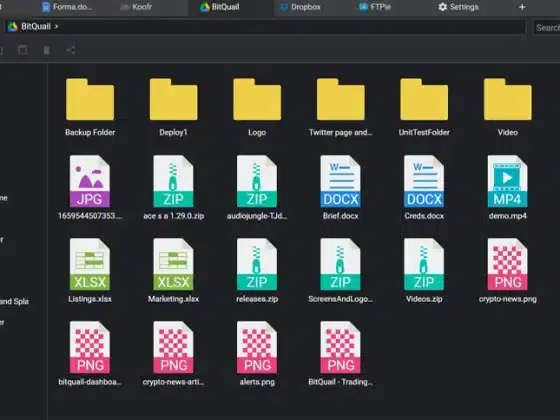Click the Listings.xlsx file name
560x420 pixels.
point(90,299)
